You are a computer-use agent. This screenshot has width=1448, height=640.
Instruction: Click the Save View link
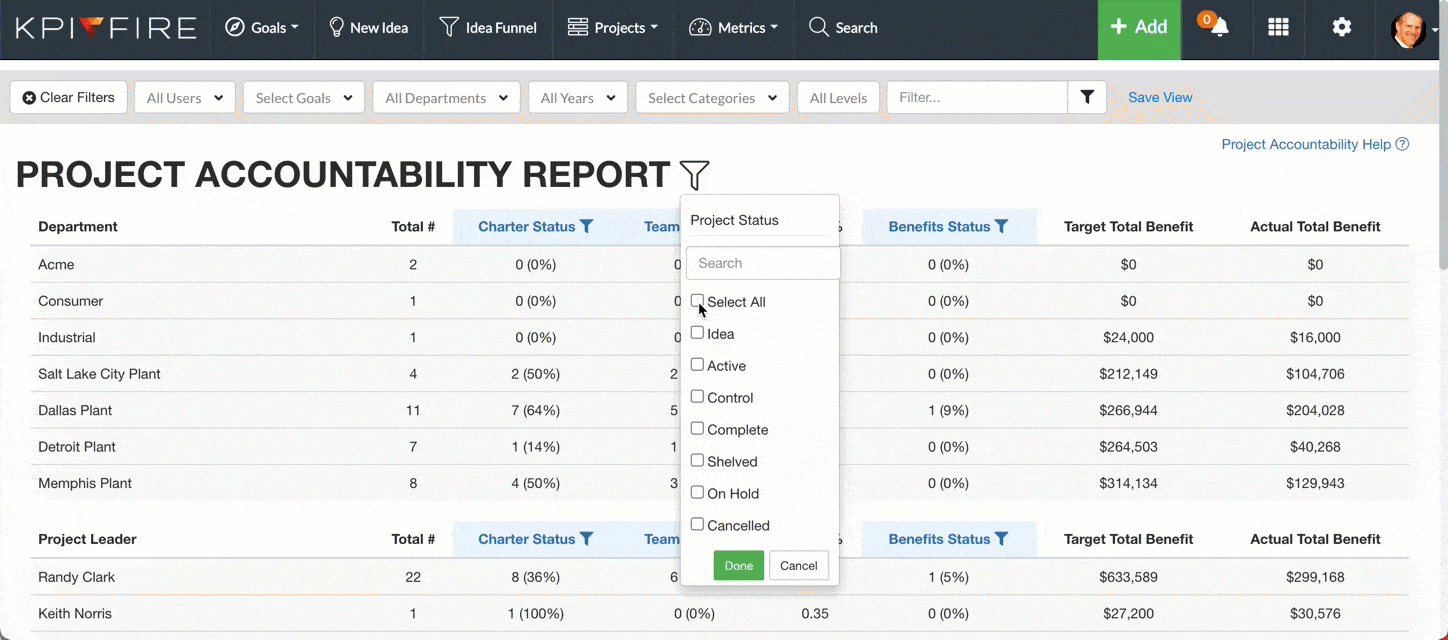tap(1160, 97)
